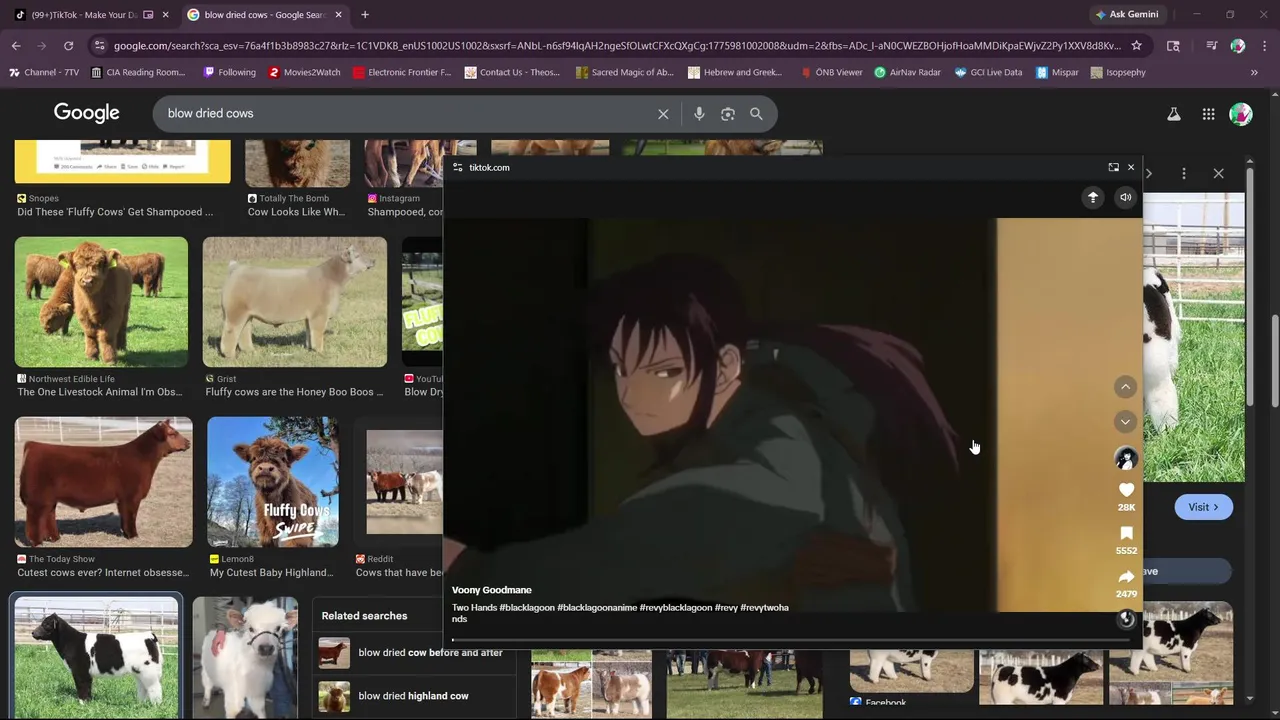This screenshot has height=720, width=1280.
Task: Click the browser address bar URL
Action: tap(617, 46)
